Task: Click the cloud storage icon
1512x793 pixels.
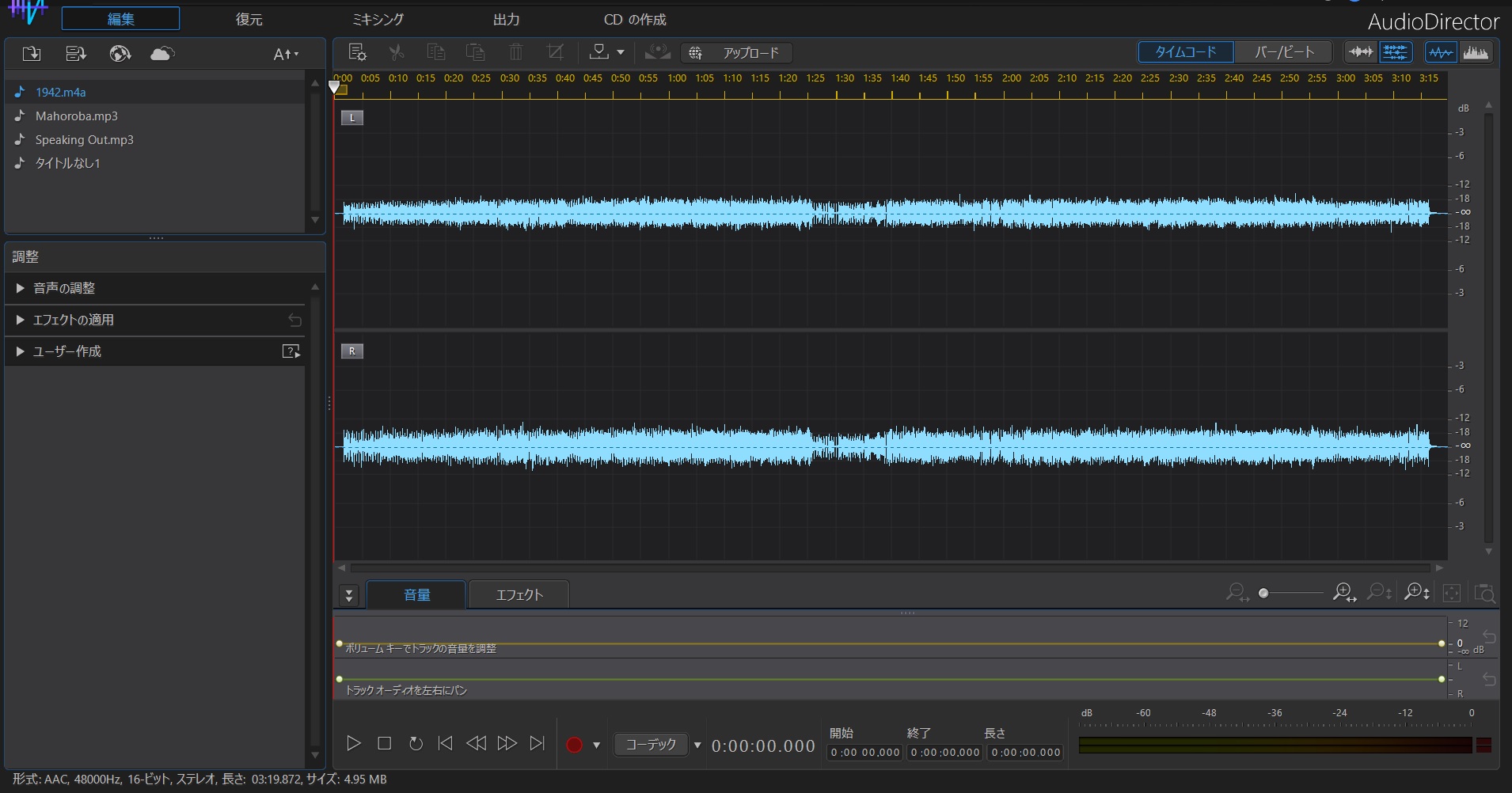Action: point(161,53)
